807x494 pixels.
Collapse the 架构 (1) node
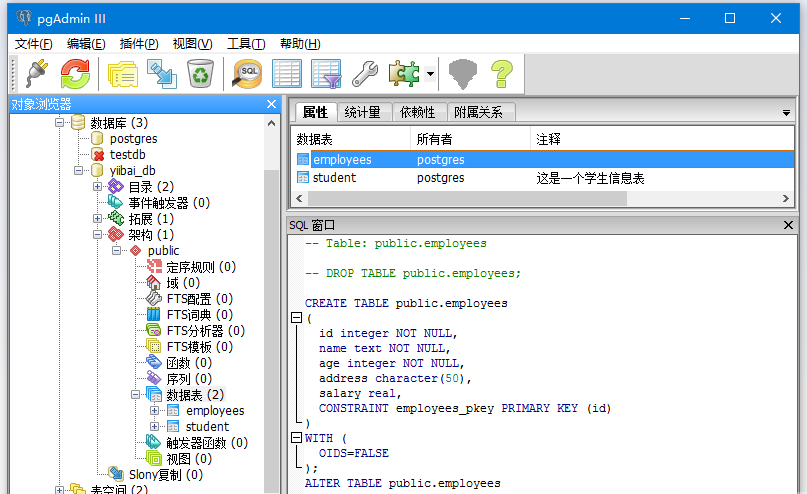97,235
